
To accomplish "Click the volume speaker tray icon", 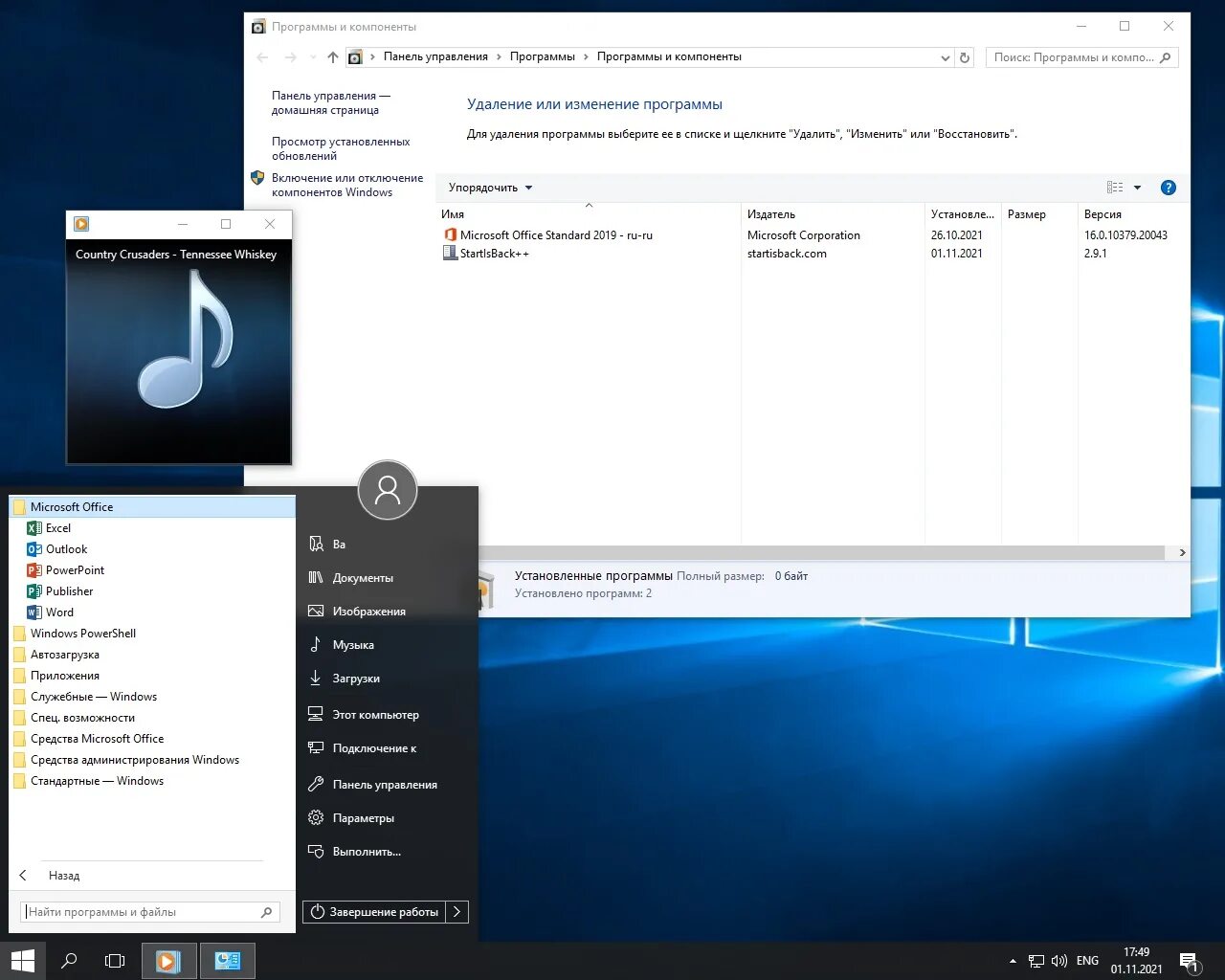I will tap(1059, 961).
